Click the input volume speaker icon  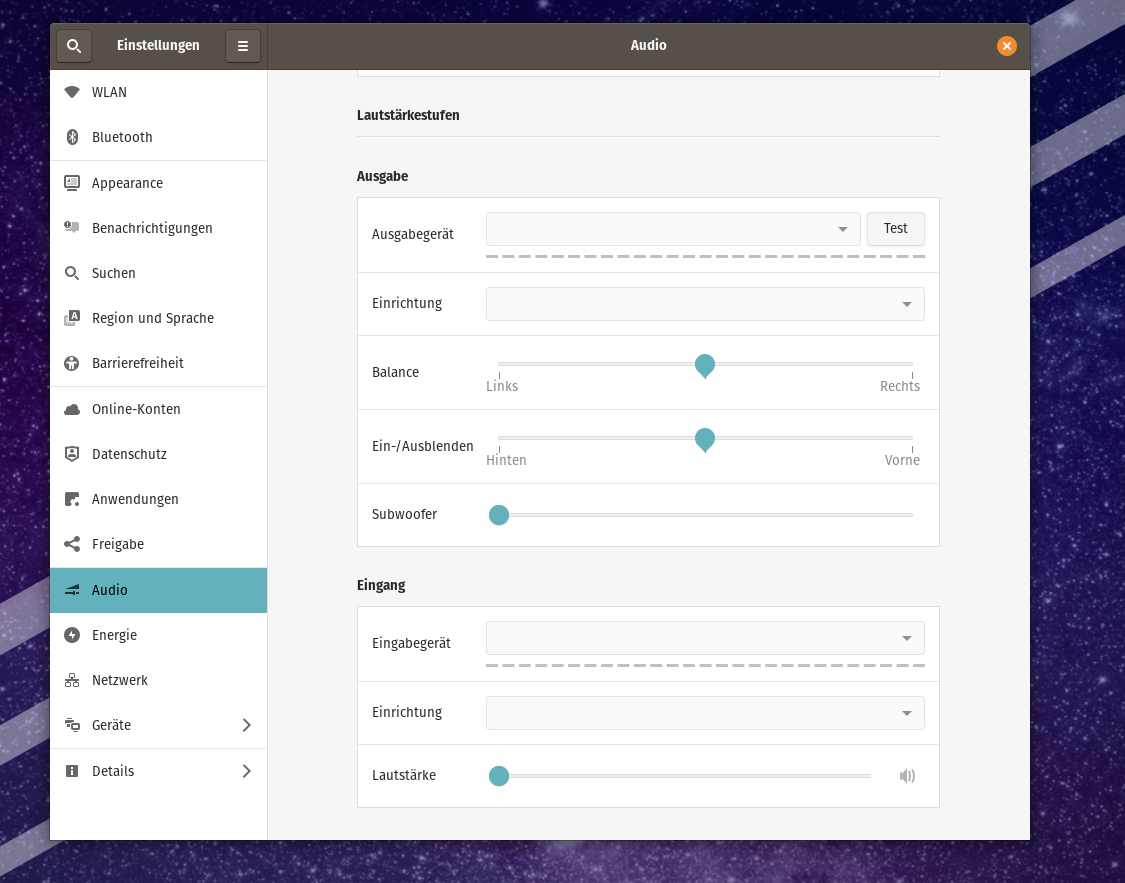[907, 775]
